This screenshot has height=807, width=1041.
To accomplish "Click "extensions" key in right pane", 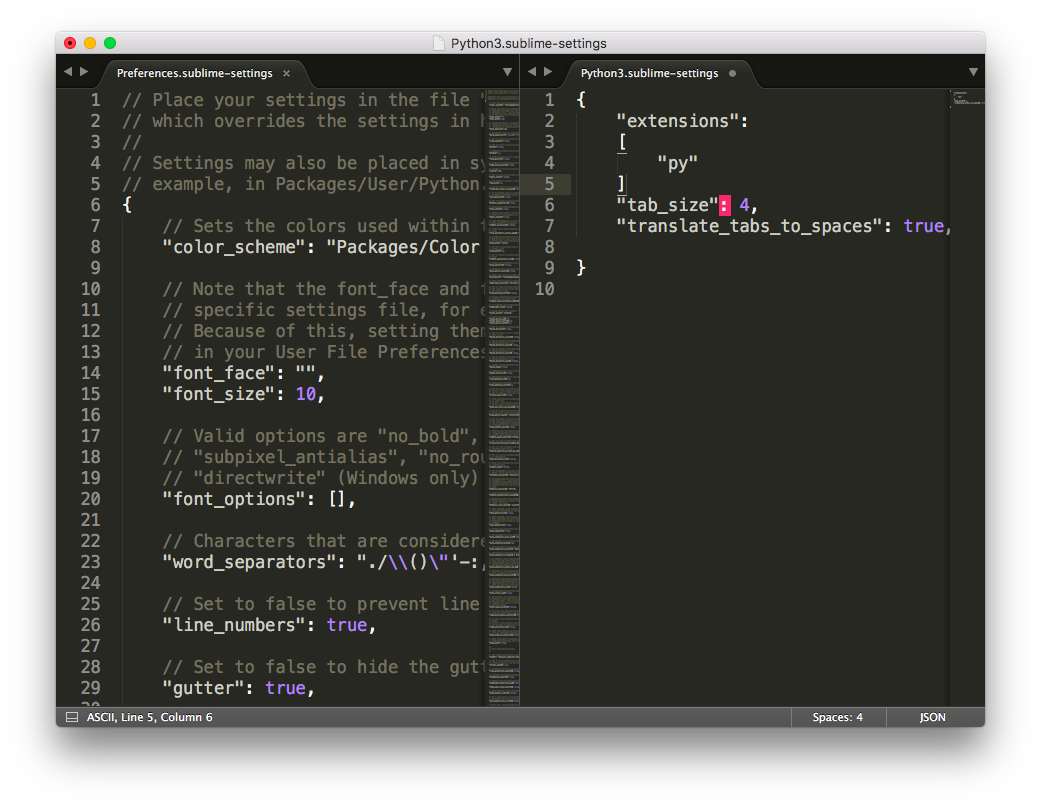I will (677, 121).
